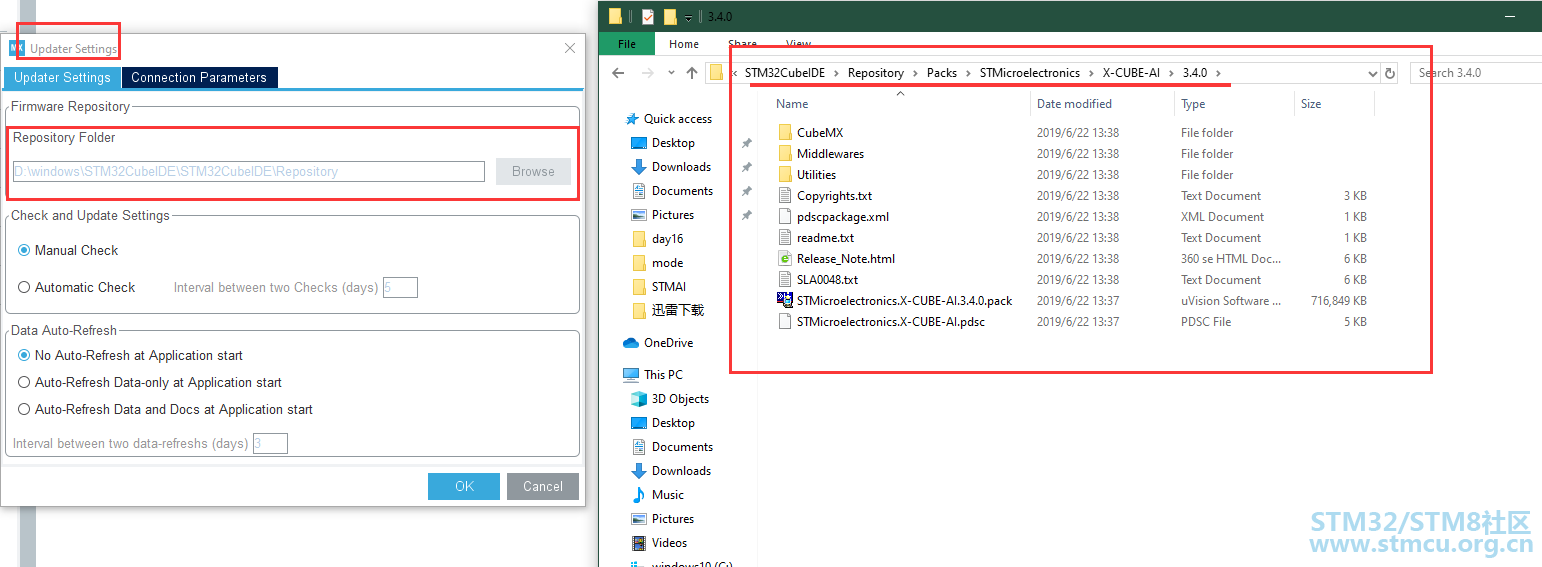Click OK in the Updater Settings dialog

(464, 486)
